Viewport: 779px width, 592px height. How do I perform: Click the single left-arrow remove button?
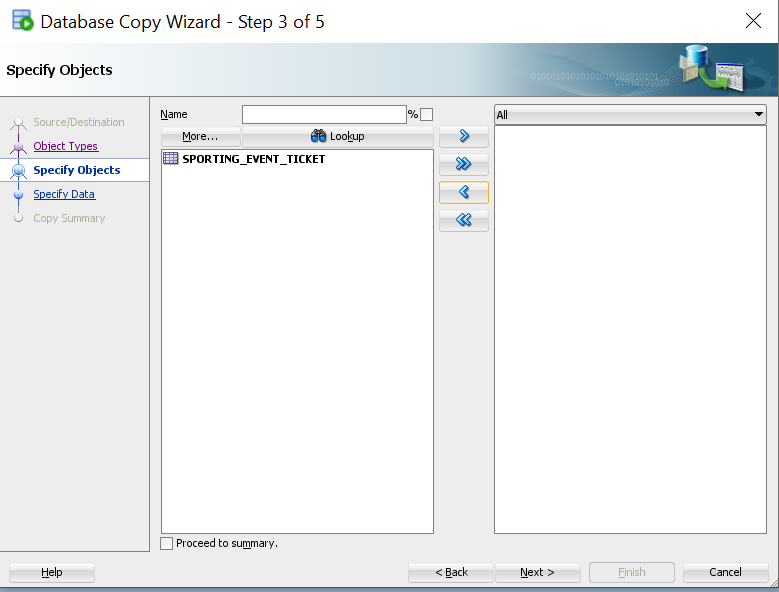click(x=464, y=192)
